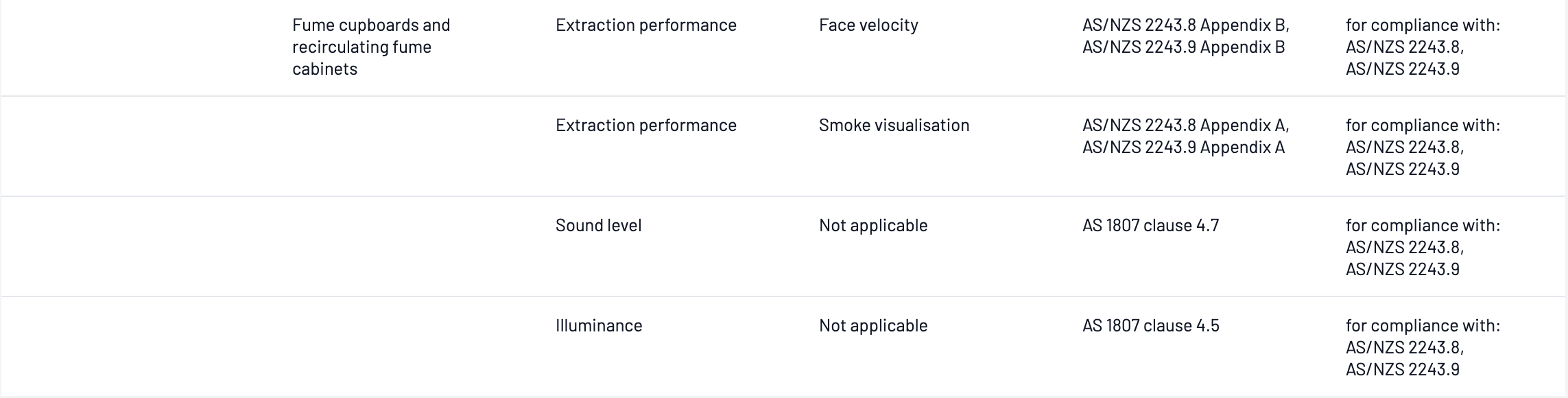The image size is (1568, 398).
Task: Click 'AS/NZS 2243.9' at the bottom of the Illuminance row
Action: click(x=1402, y=369)
